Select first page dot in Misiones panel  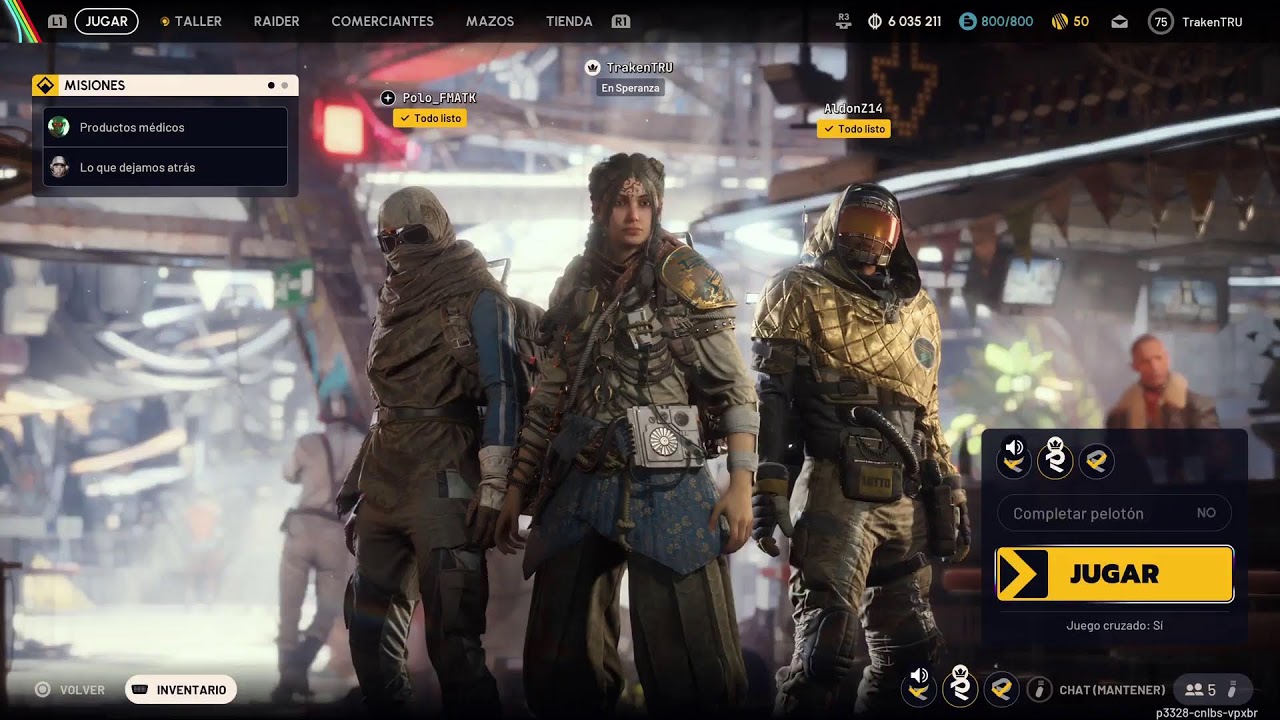pyautogui.click(x=271, y=86)
